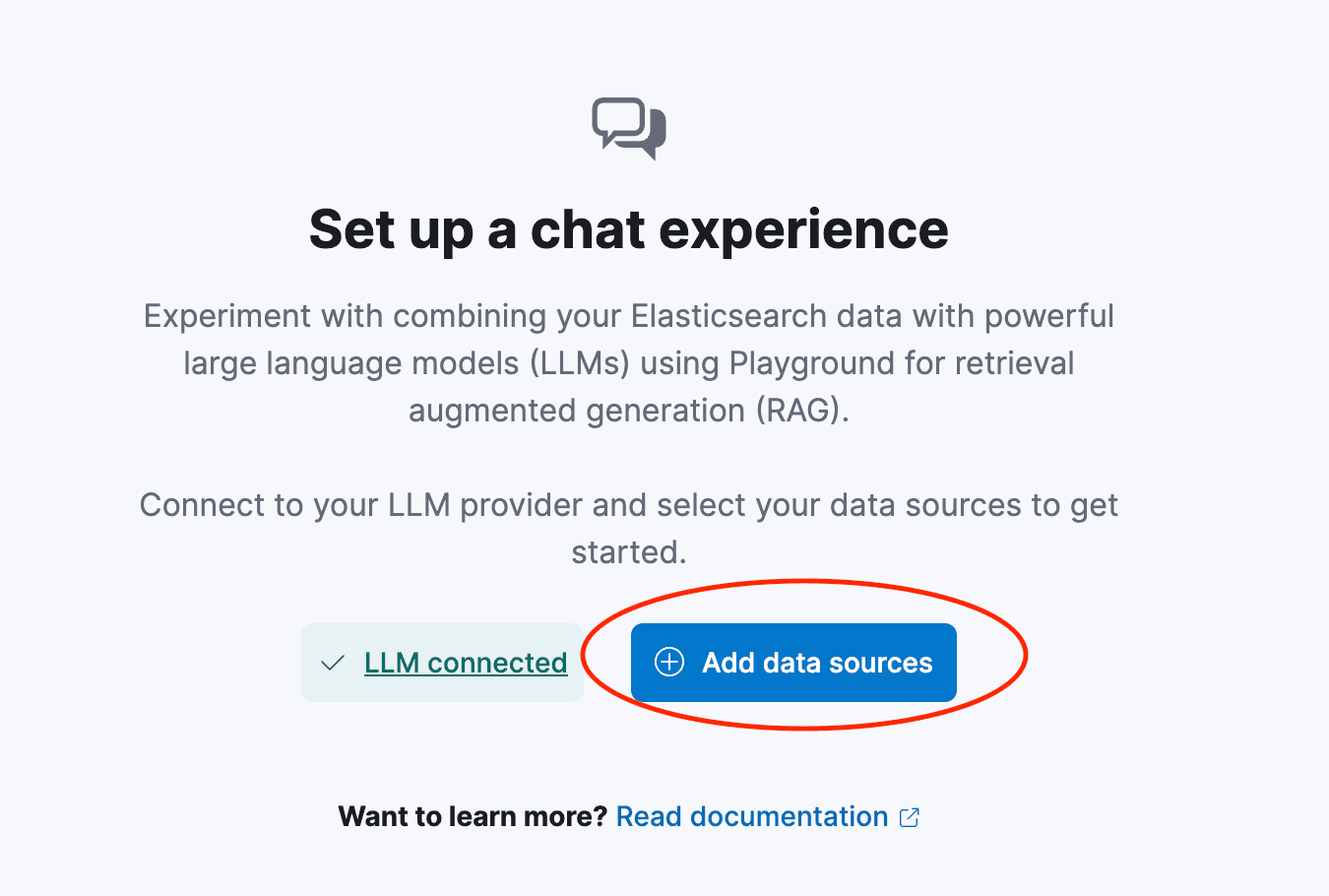This screenshot has width=1329, height=896.
Task: Click the "(LLMs)" abbreviation text
Action: point(580,363)
